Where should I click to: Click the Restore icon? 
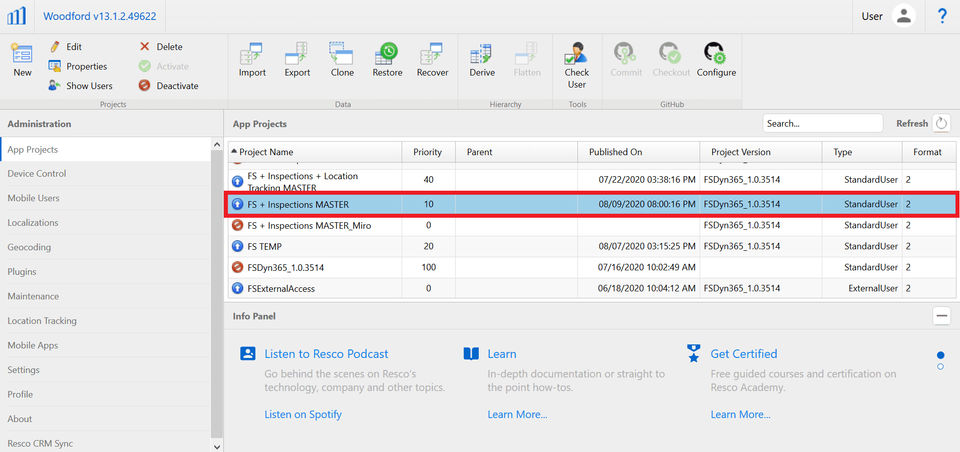387,53
